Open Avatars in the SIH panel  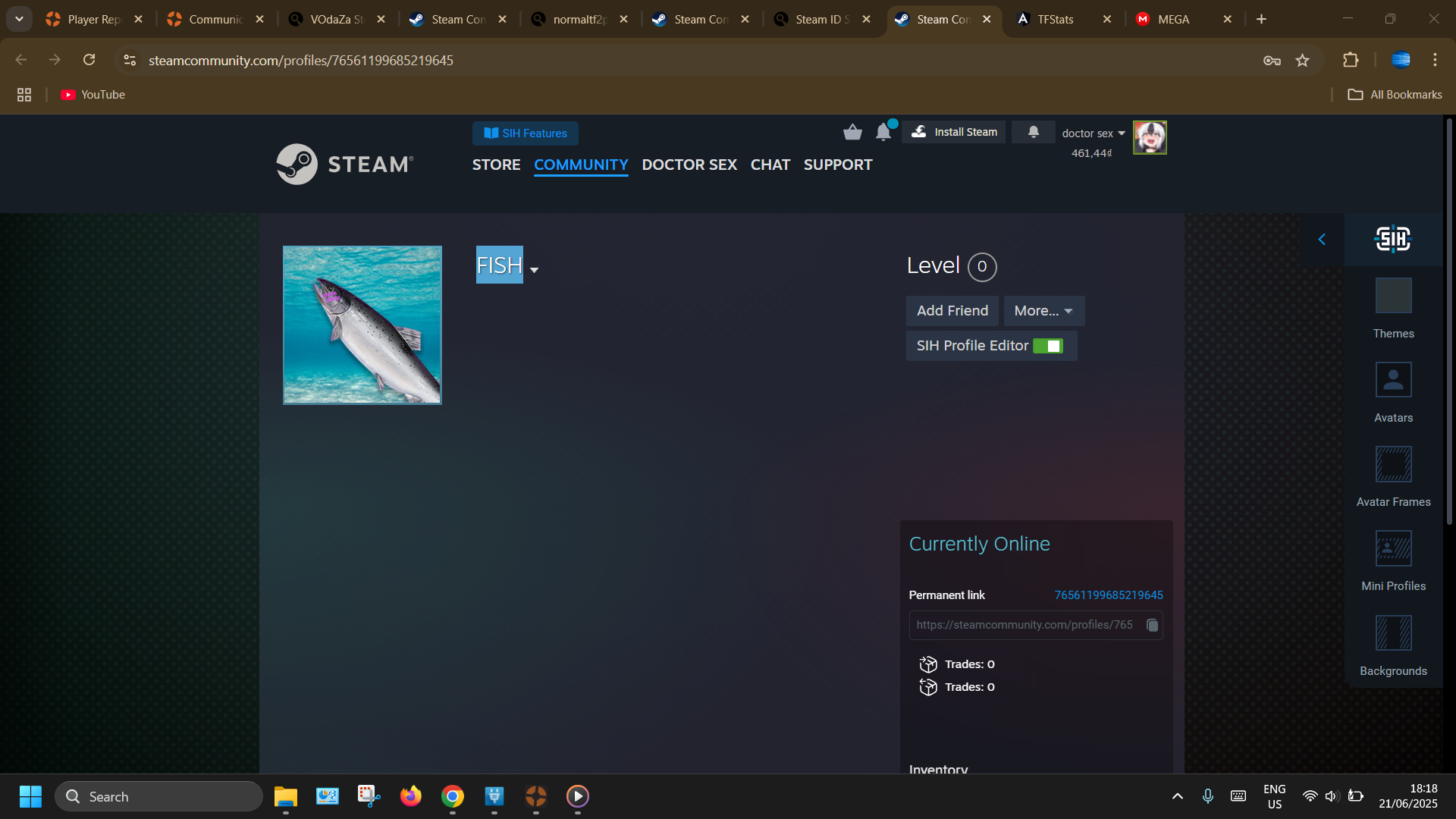coord(1393,393)
